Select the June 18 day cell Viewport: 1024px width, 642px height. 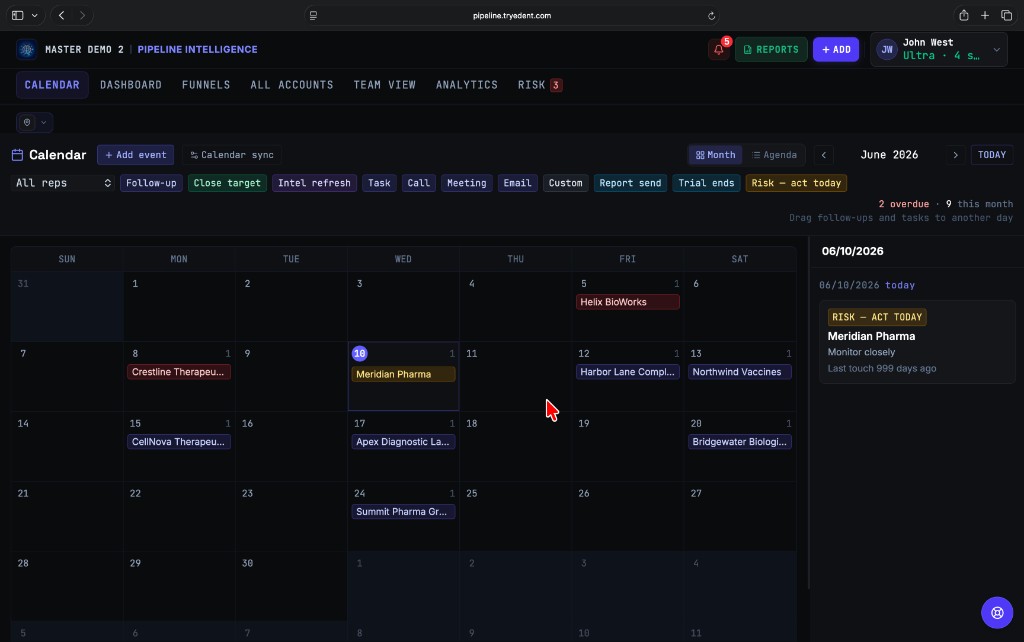click(516, 447)
